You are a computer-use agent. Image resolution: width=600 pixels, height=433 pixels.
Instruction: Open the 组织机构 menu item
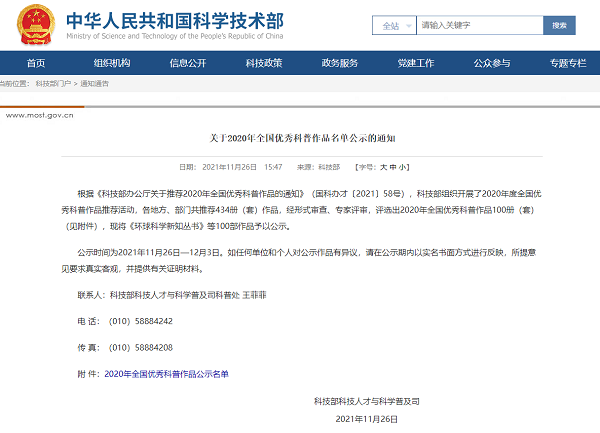click(x=112, y=63)
